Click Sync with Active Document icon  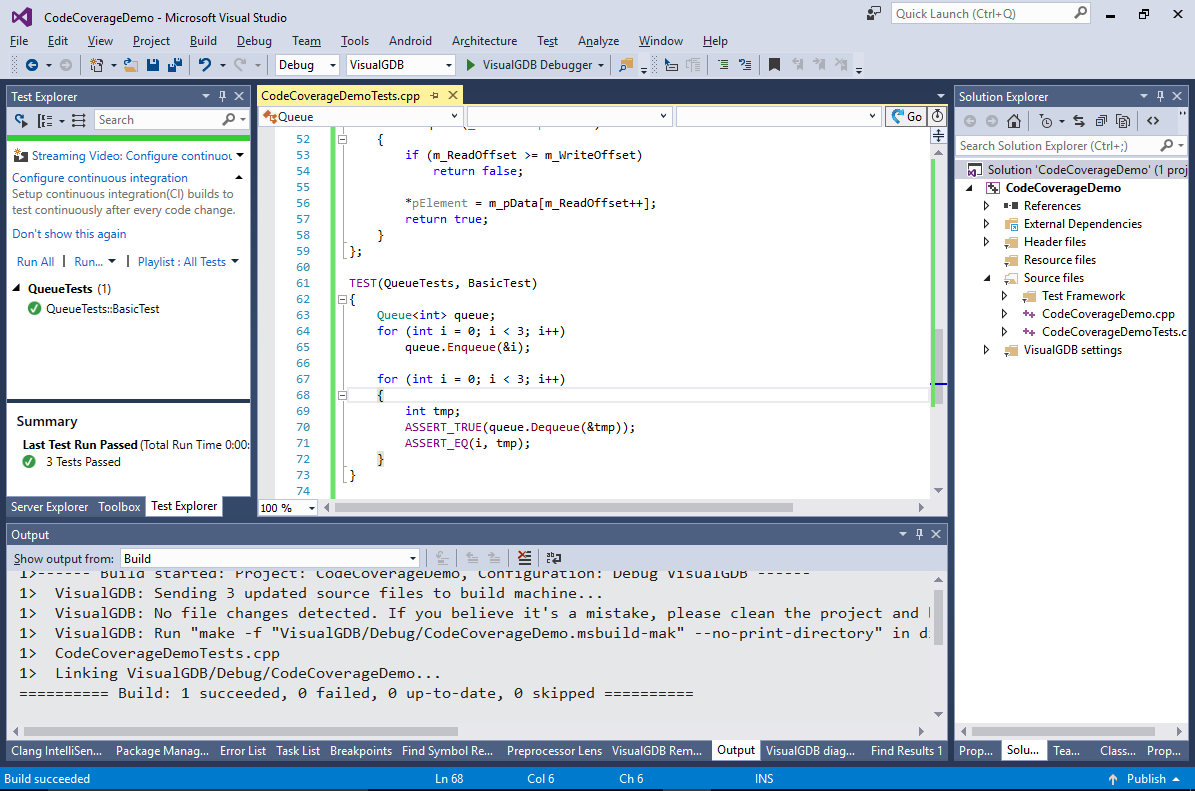tap(1078, 120)
